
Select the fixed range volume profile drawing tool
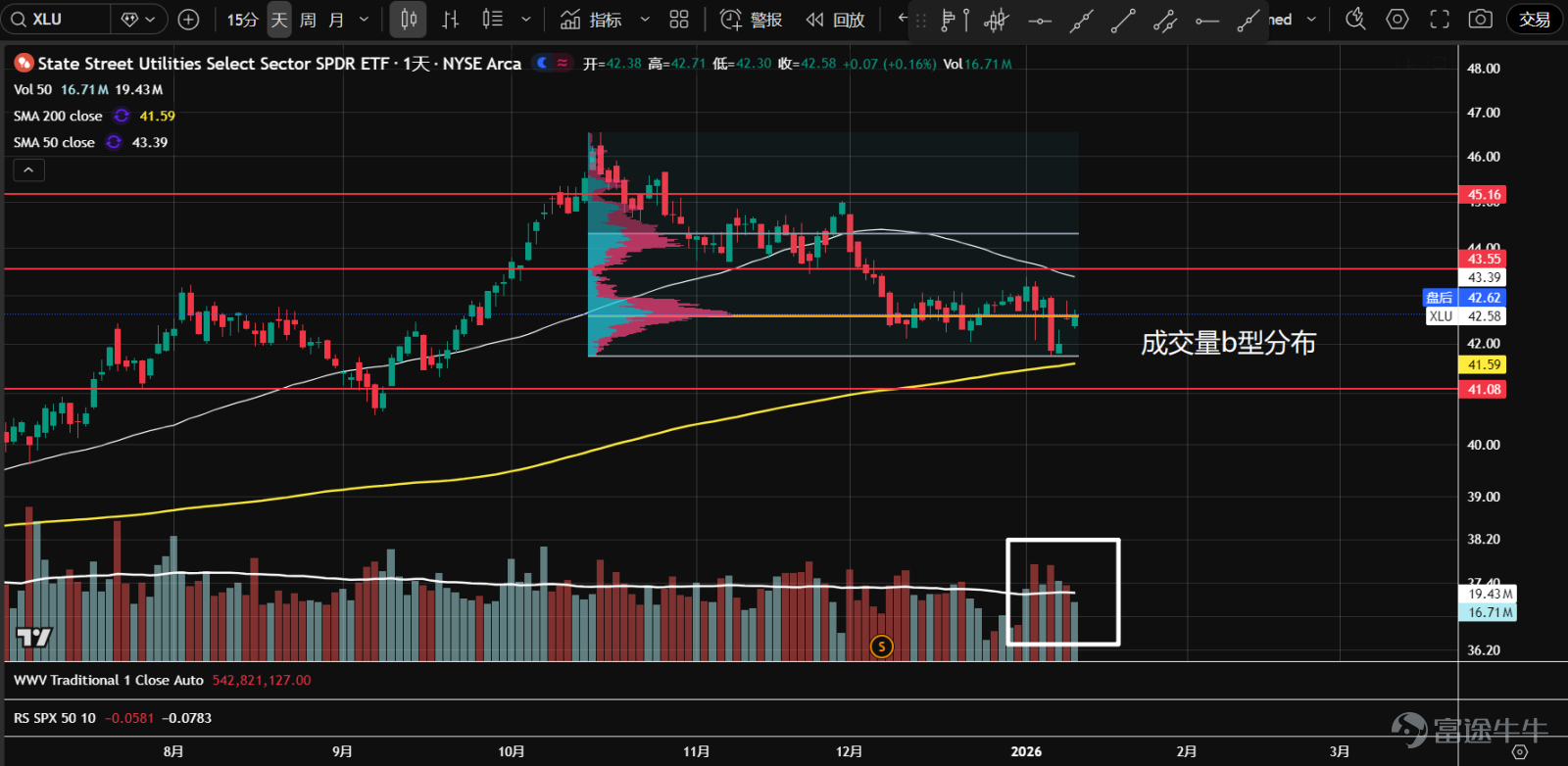coord(955,20)
